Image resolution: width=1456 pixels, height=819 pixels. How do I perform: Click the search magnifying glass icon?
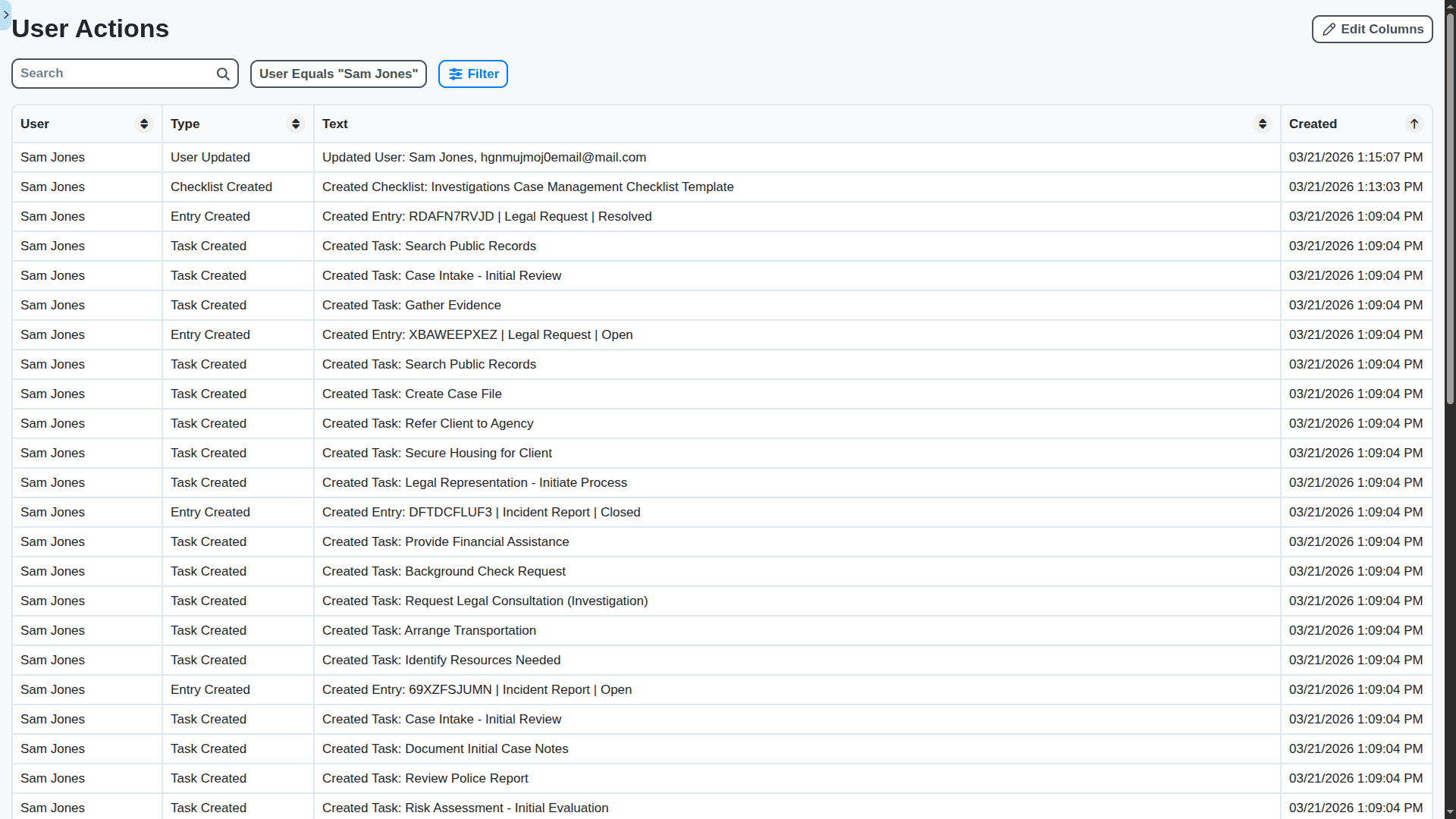(222, 74)
